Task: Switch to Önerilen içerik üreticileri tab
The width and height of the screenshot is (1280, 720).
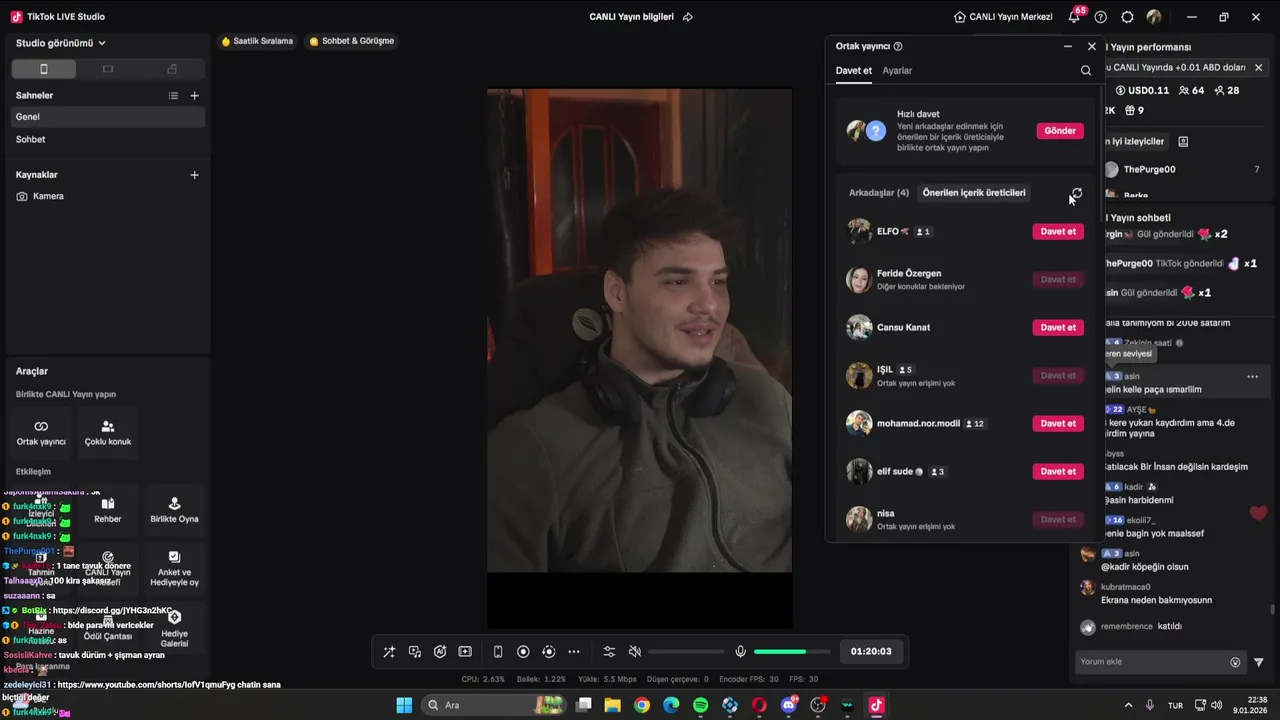Action: [974, 193]
